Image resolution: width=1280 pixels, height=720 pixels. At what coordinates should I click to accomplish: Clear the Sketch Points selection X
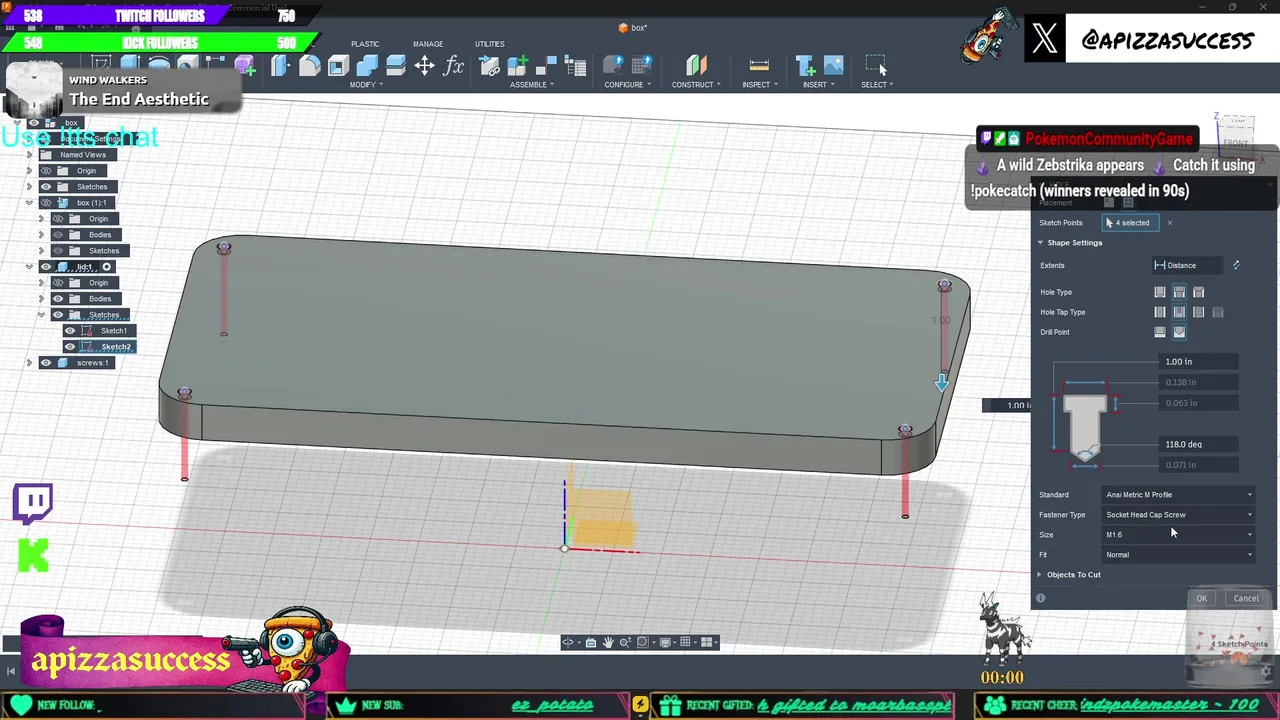click(1169, 223)
